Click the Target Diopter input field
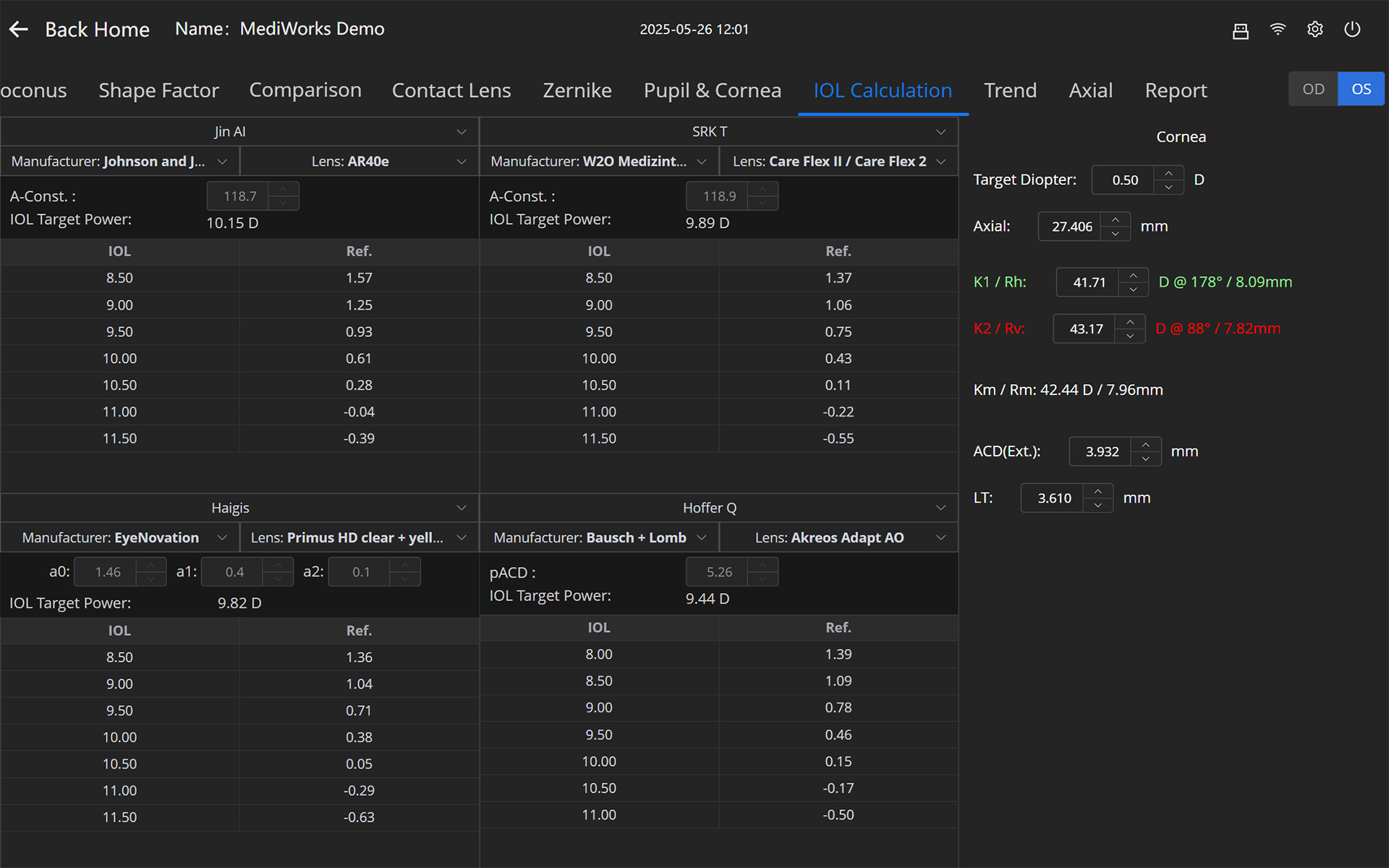Viewport: 1389px width, 868px height. pyautogui.click(x=1124, y=180)
